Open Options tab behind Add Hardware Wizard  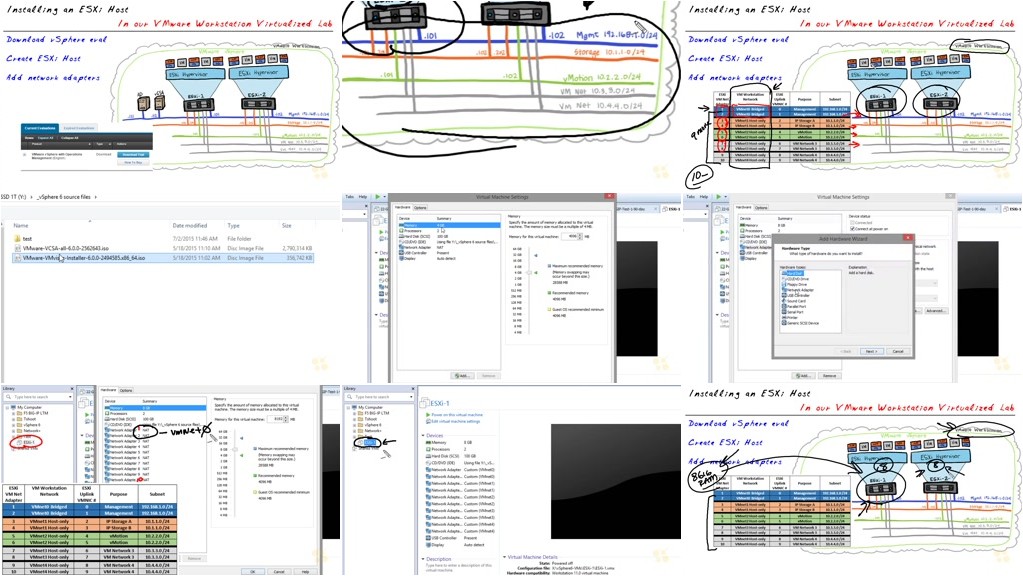pyautogui.click(x=761, y=207)
